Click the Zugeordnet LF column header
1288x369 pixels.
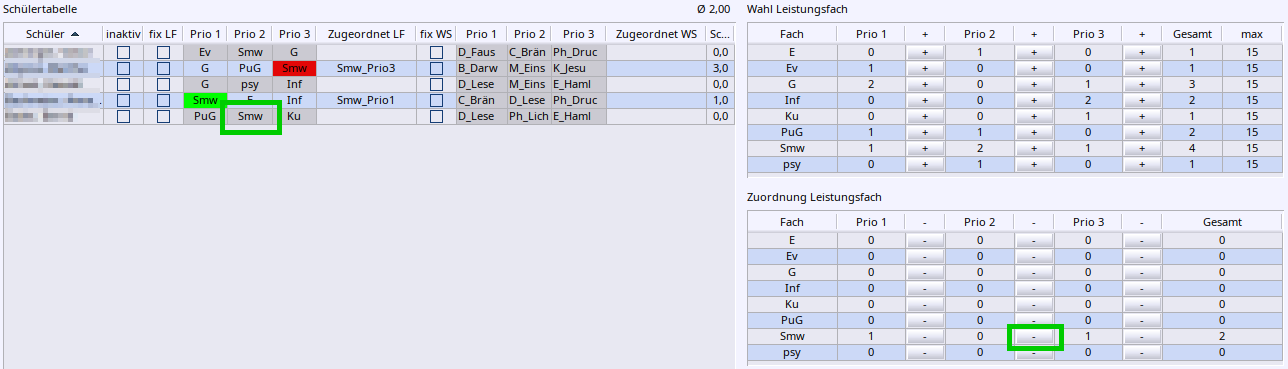pos(366,34)
